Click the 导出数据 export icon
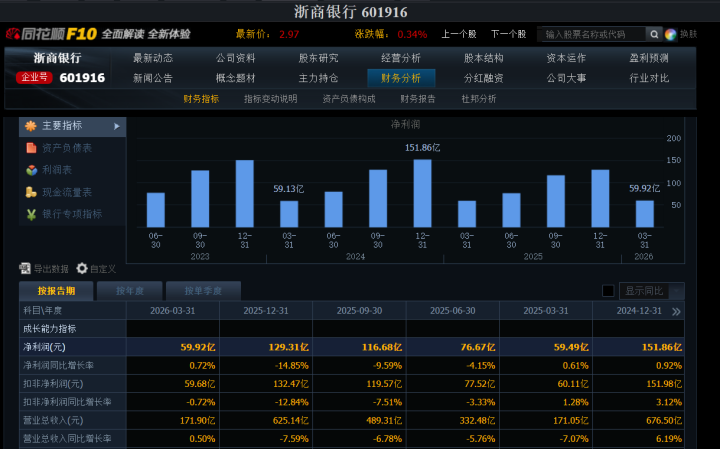The image size is (720, 449). 25,268
